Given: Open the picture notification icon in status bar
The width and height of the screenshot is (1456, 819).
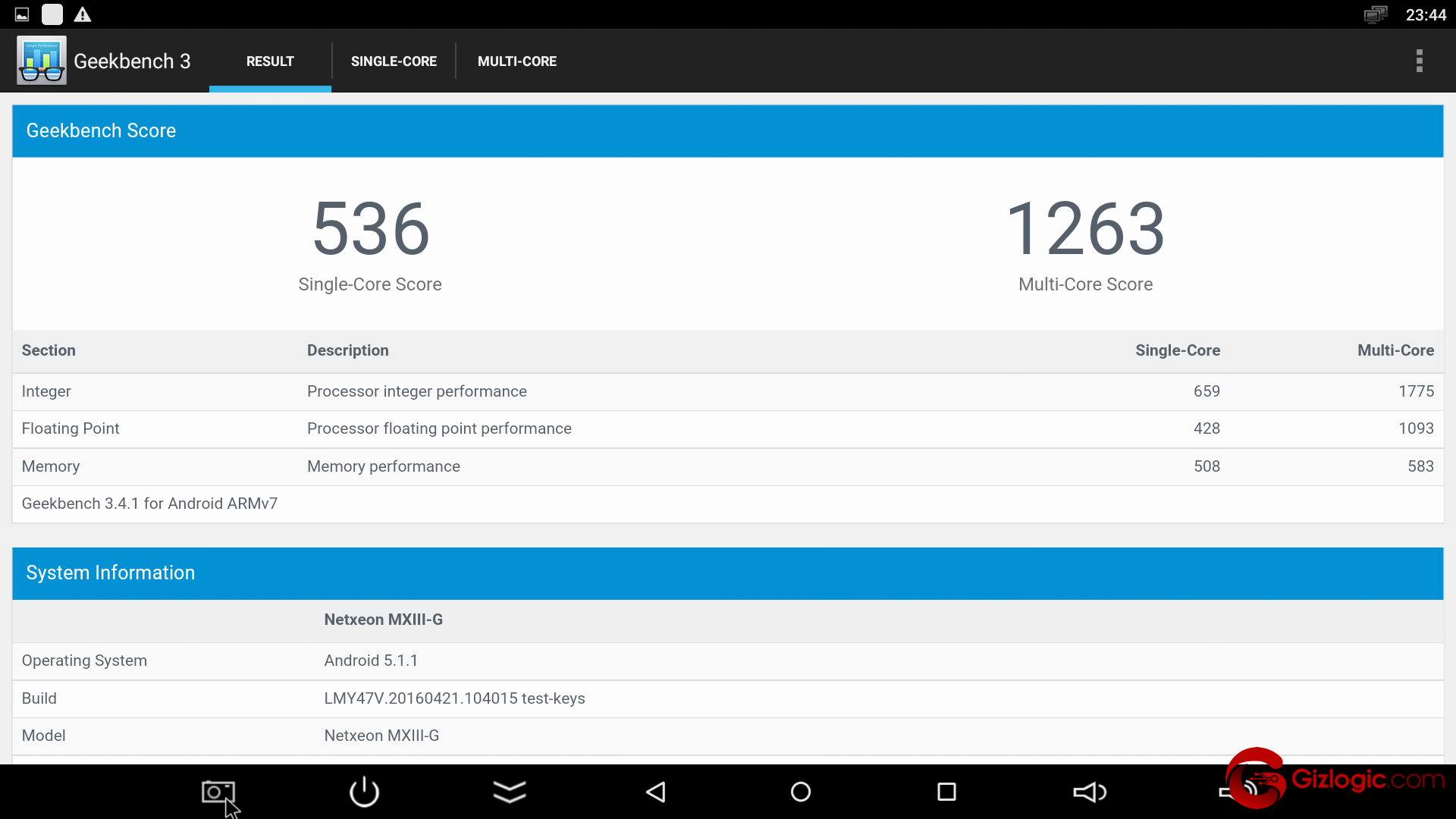Looking at the screenshot, I should (22, 14).
